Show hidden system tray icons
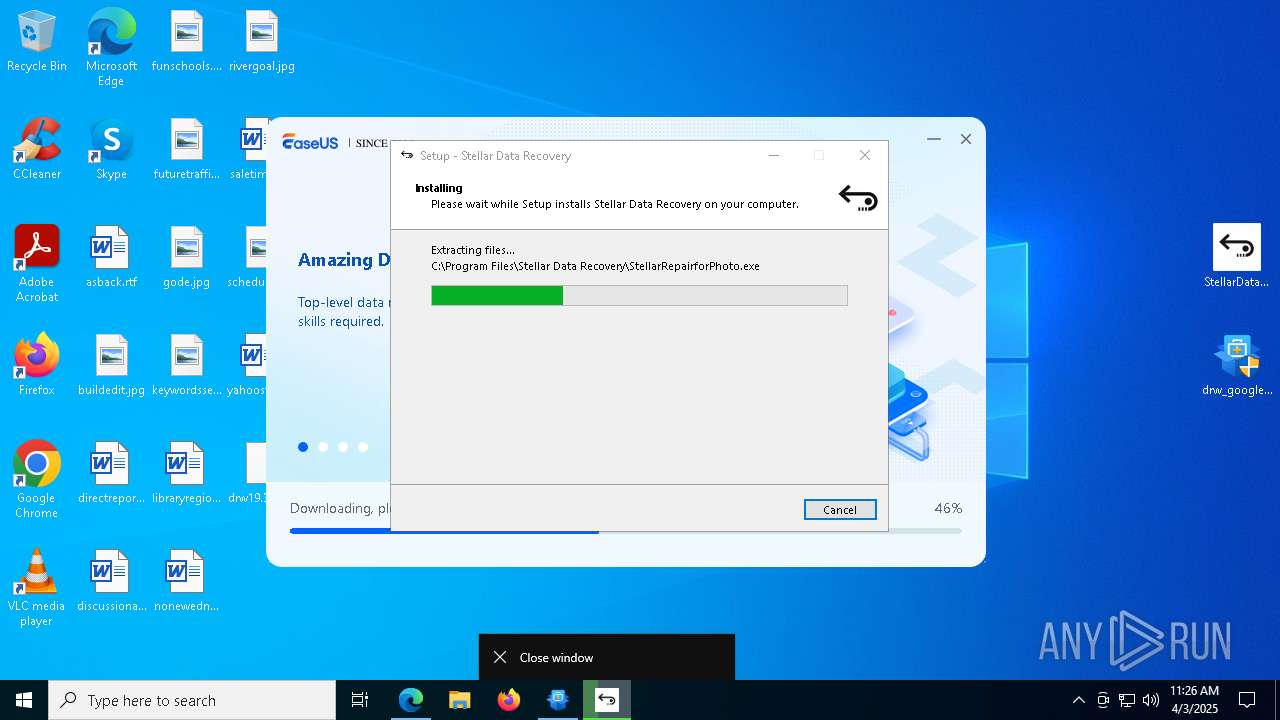Image resolution: width=1280 pixels, height=720 pixels. tap(1078, 700)
